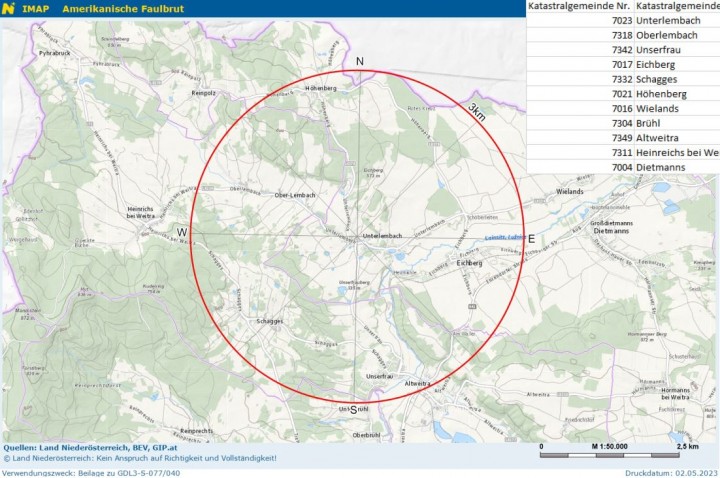Click the Schagges village label on map

click(270, 321)
